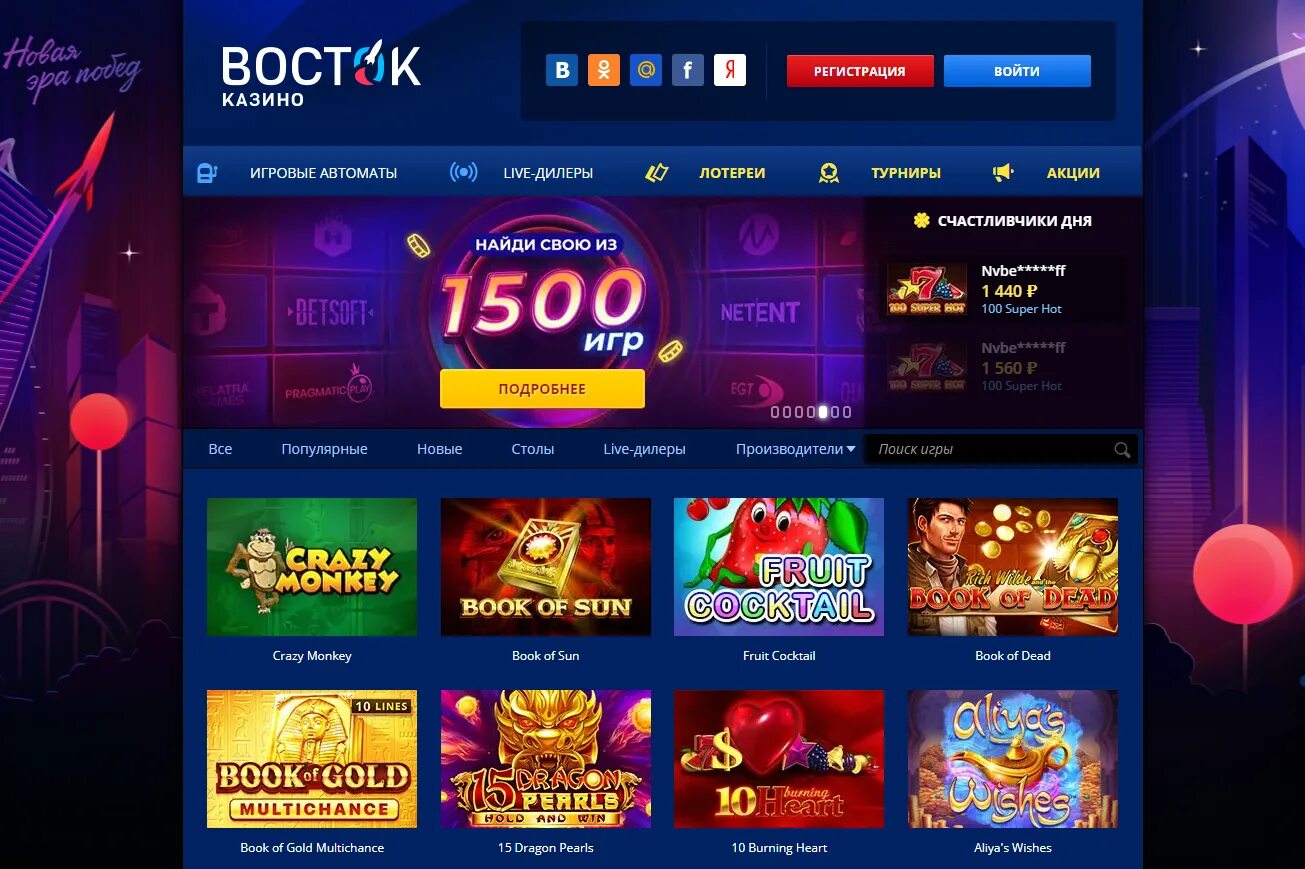Switch to the Популярные tab
This screenshot has height=869, width=1305.
[324, 449]
